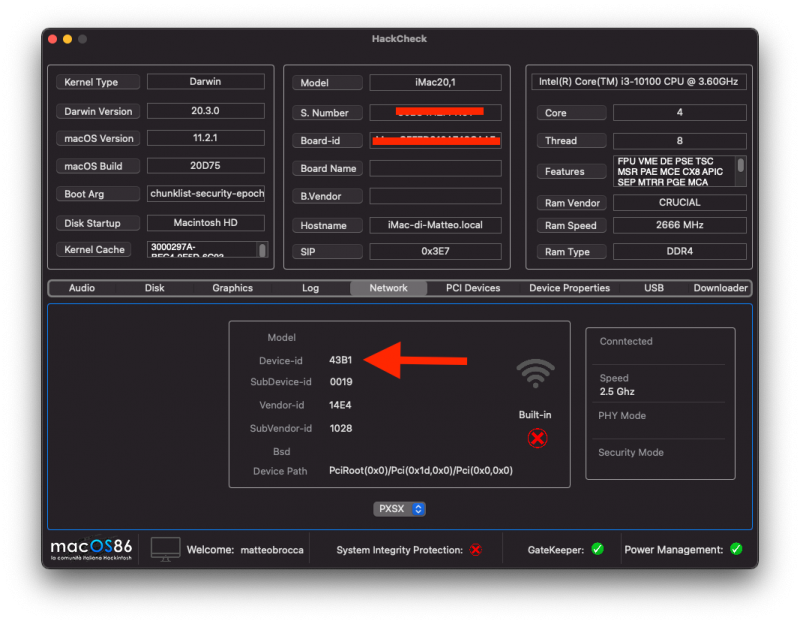This screenshot has width=800, height=624.
Task: Click the CPU name field
Action: [639, 82]
